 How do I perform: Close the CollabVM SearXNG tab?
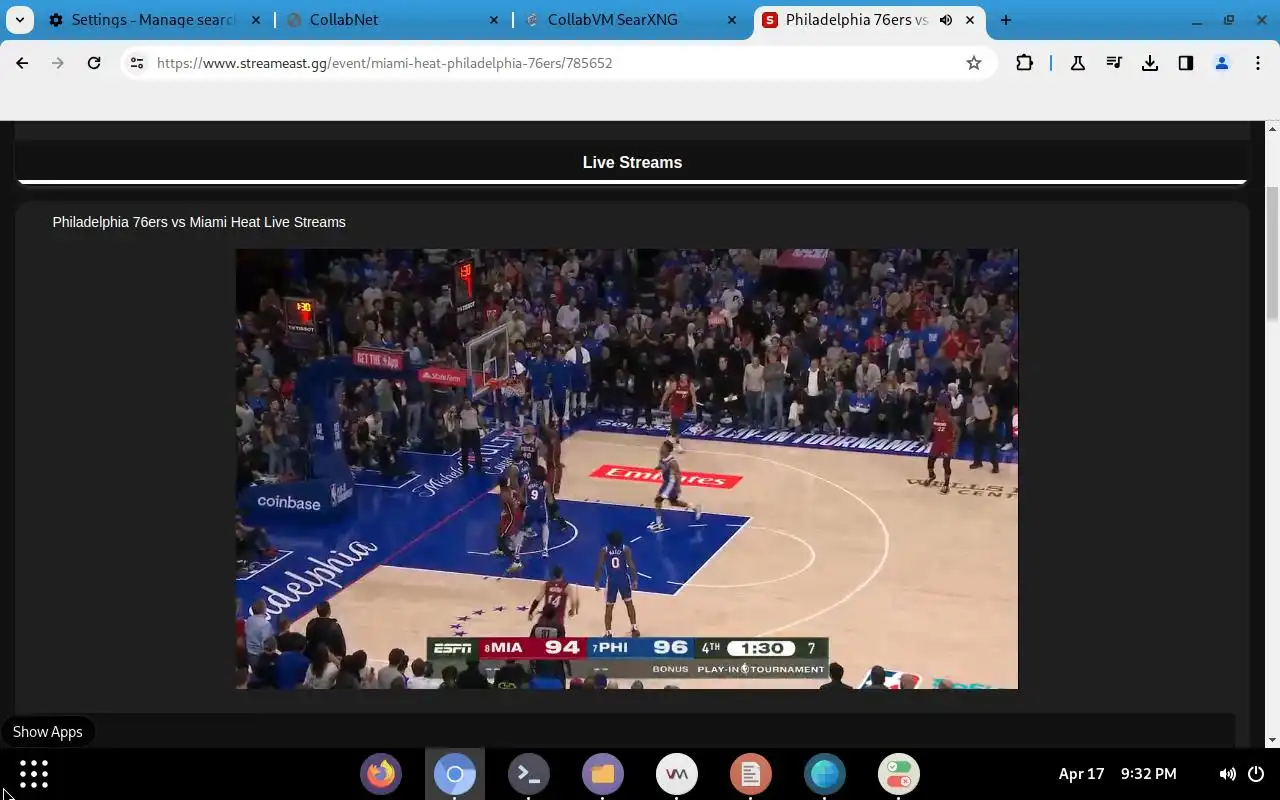[x=733, y=20]
